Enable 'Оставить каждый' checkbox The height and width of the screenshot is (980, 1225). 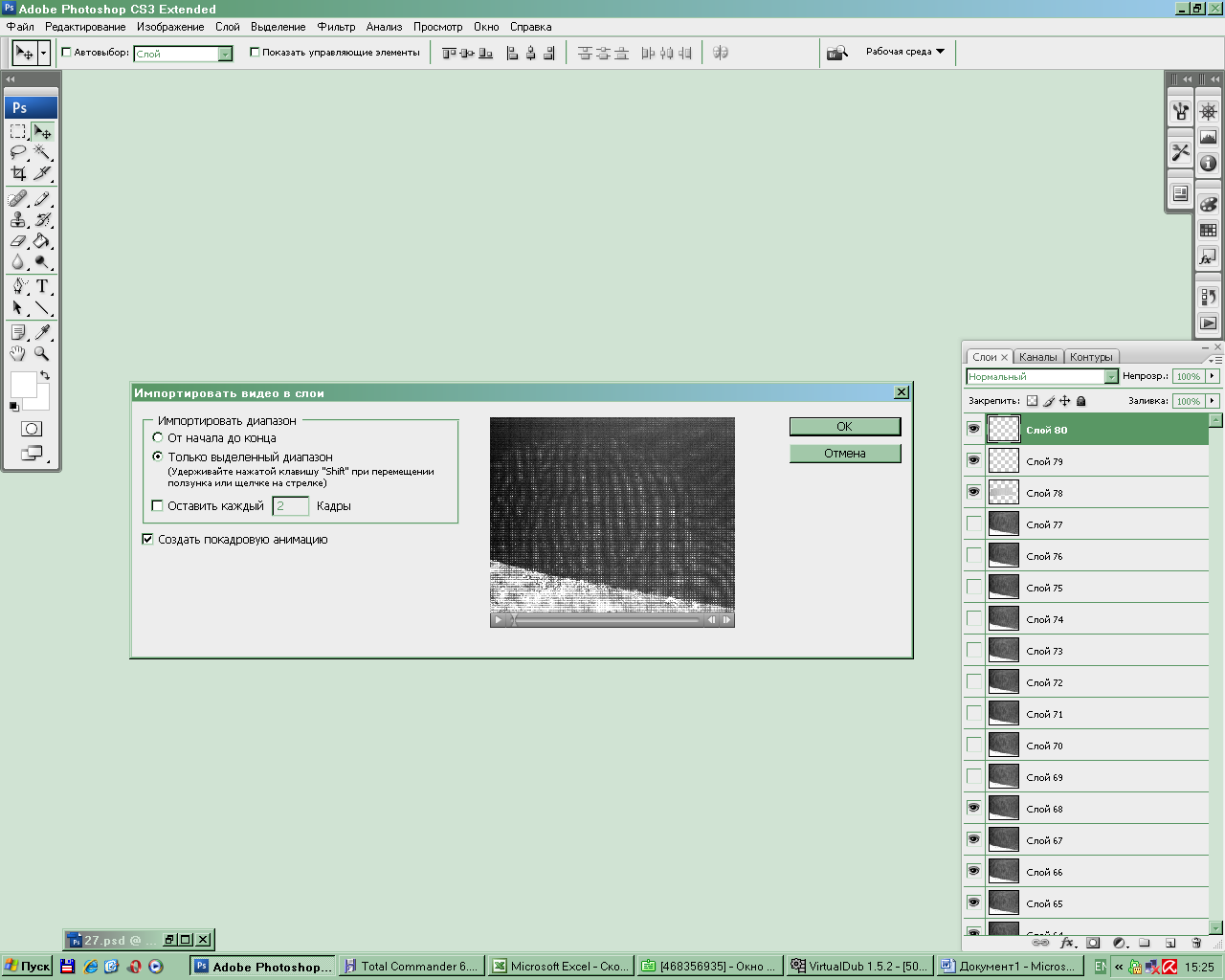point(158,505)
